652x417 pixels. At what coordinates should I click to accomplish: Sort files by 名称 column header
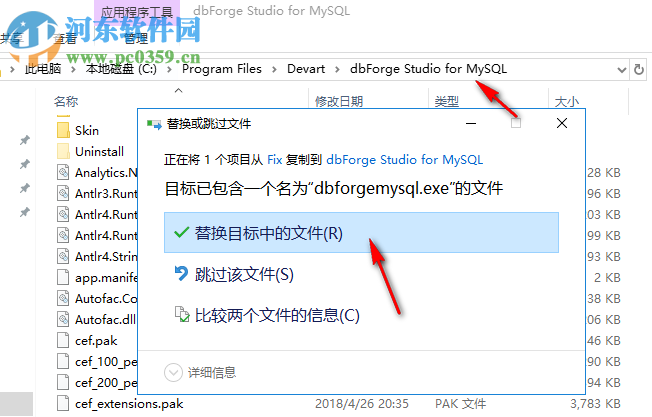(x=66, y=101)
